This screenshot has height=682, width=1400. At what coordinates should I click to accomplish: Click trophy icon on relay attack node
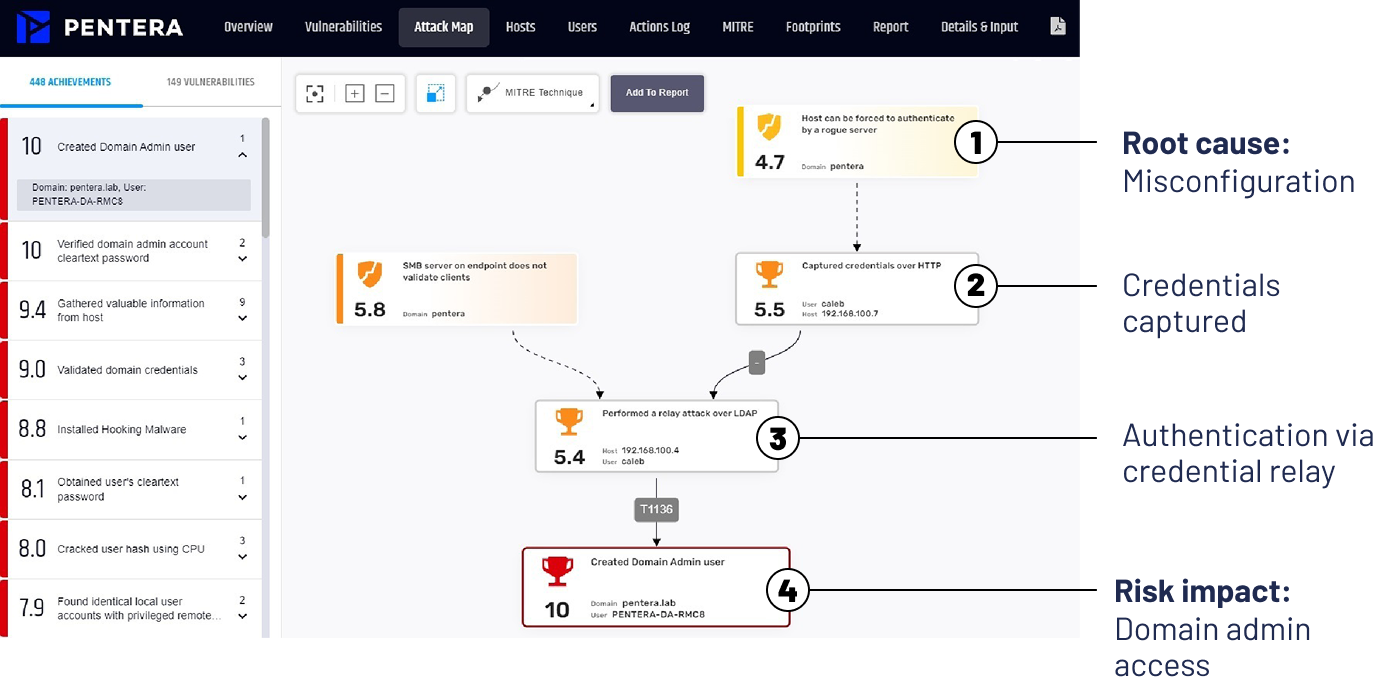[x=569, y=421]
